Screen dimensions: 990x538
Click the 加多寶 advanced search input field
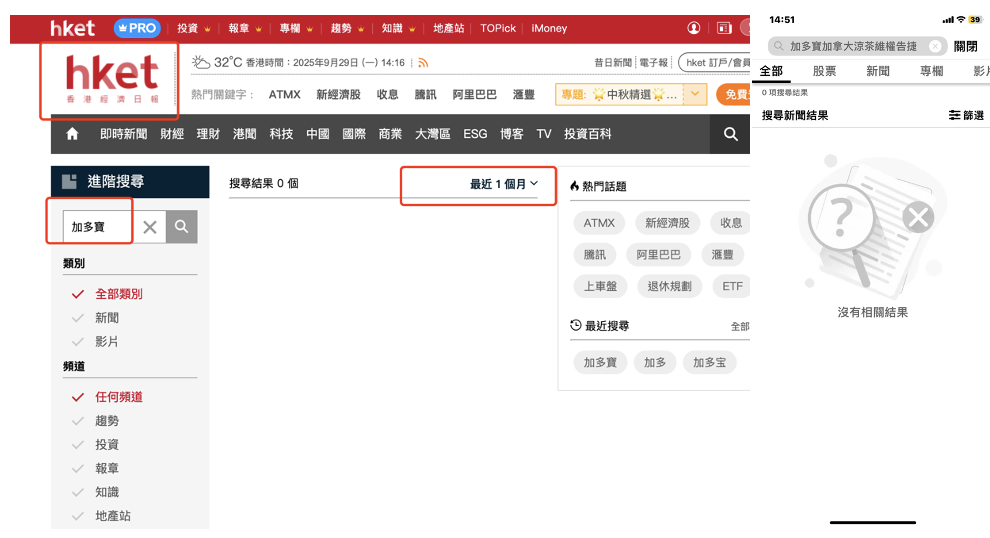click(98, 227)
